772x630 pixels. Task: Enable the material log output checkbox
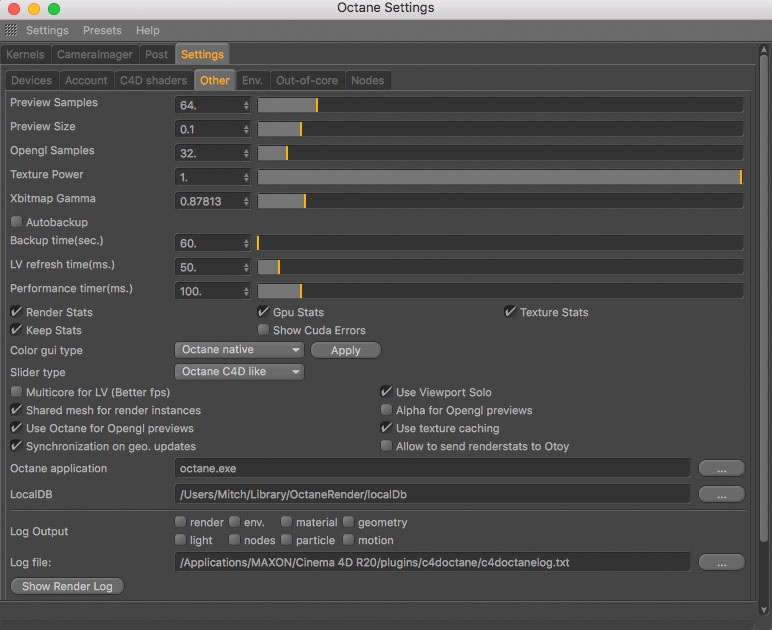(287, 522)
